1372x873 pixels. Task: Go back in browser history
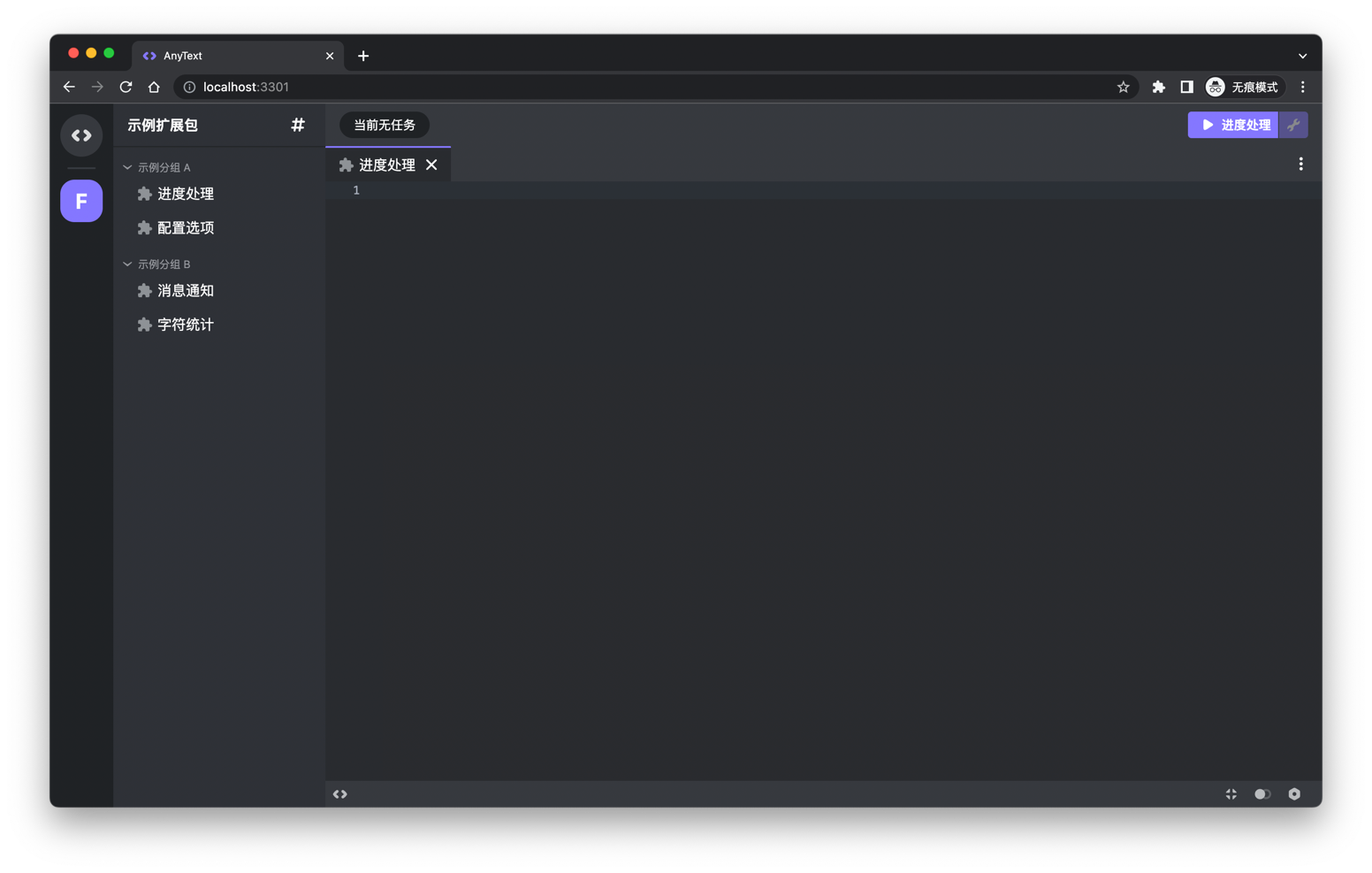coord(69,87)
